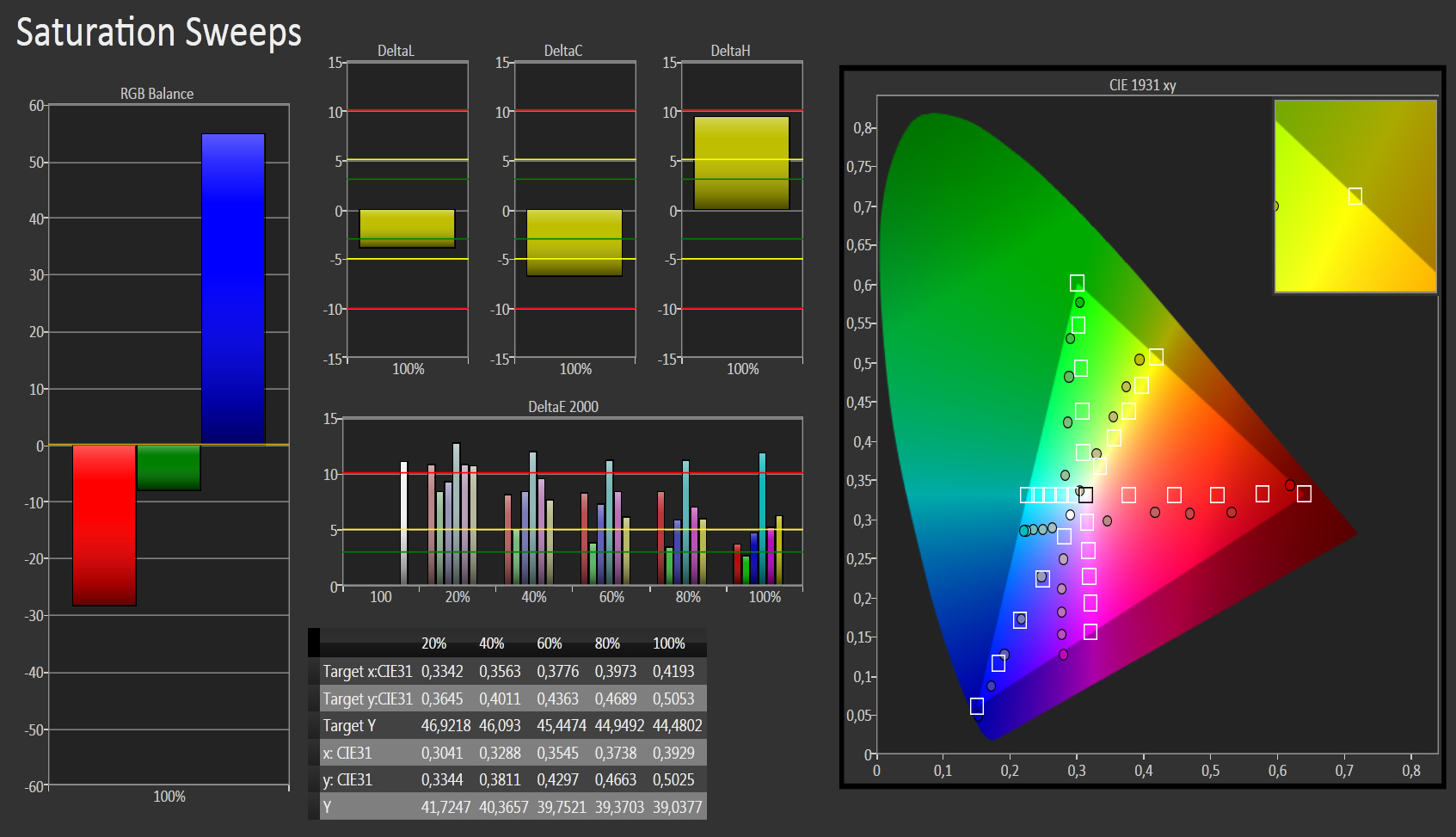The height and width of the screenshot is (837, 1456).
Task: Click the table cell reading 39,7521
Action: point(561,808)
